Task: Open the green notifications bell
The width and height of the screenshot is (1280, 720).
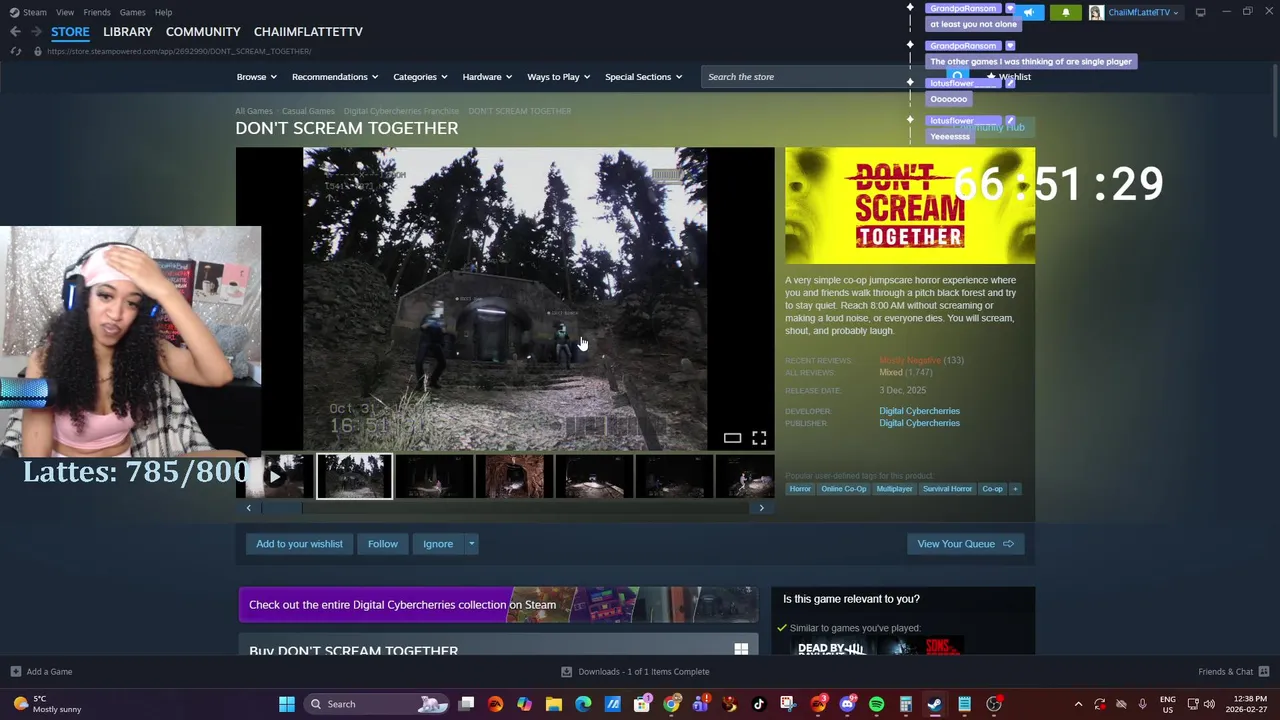Action: point(1066,12)
